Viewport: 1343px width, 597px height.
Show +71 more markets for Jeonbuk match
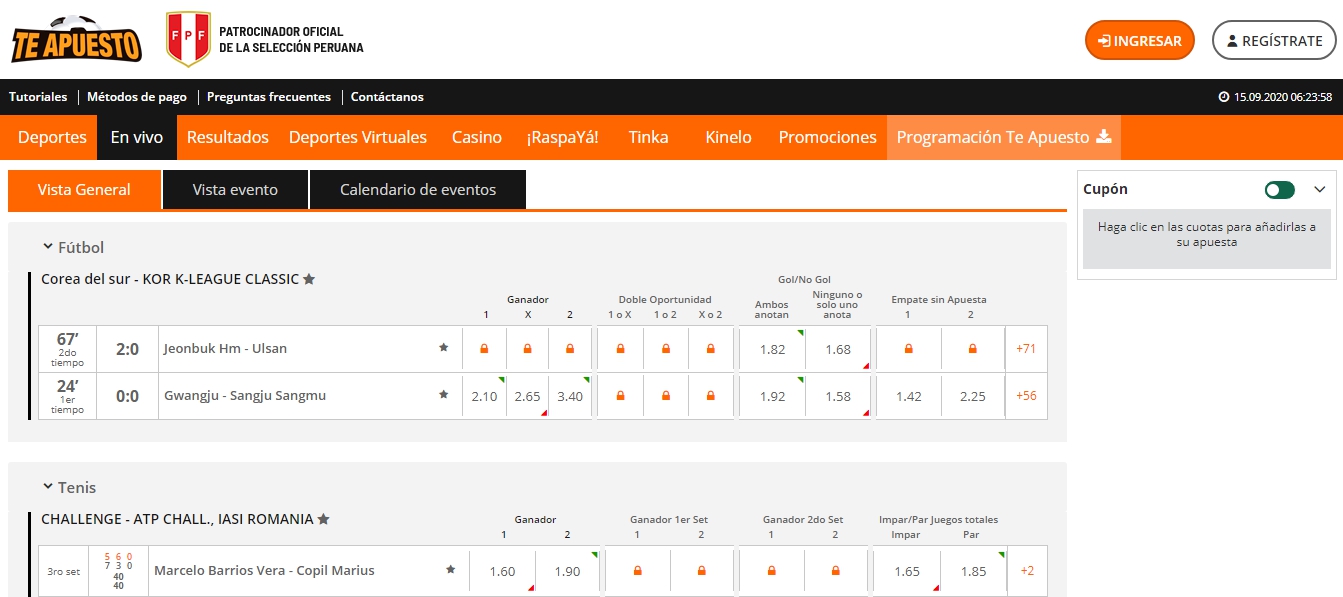pos(1025,349)
